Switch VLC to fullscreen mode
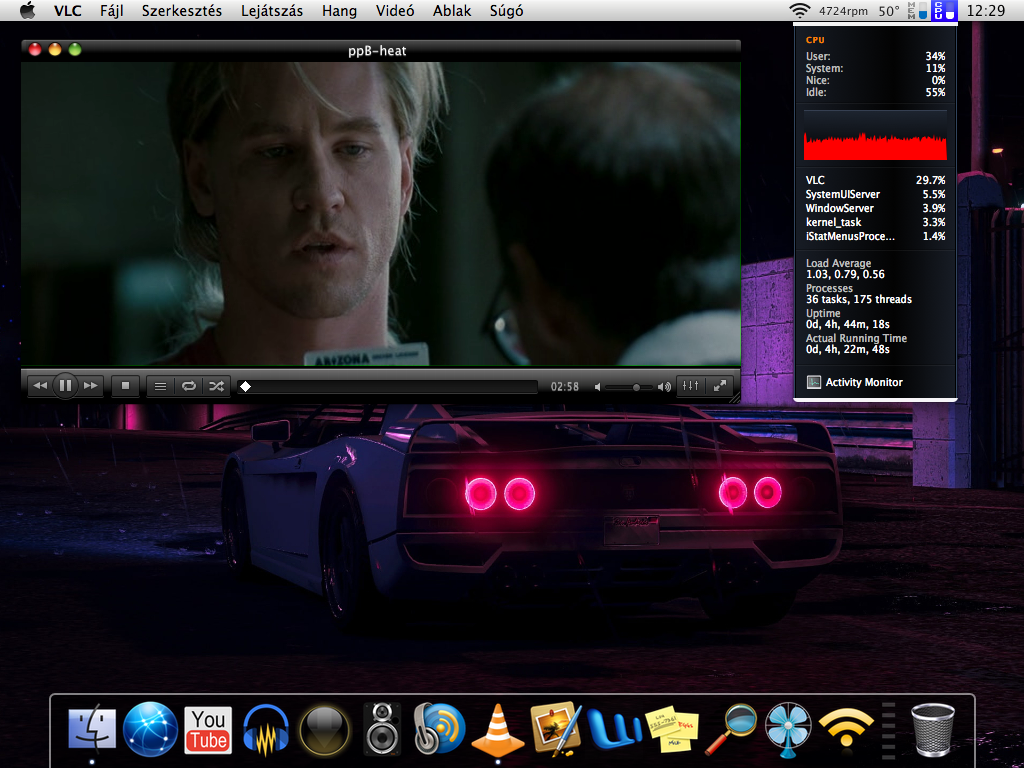Viewport: 1024px width, 768px height. click(x=719, y=386)
